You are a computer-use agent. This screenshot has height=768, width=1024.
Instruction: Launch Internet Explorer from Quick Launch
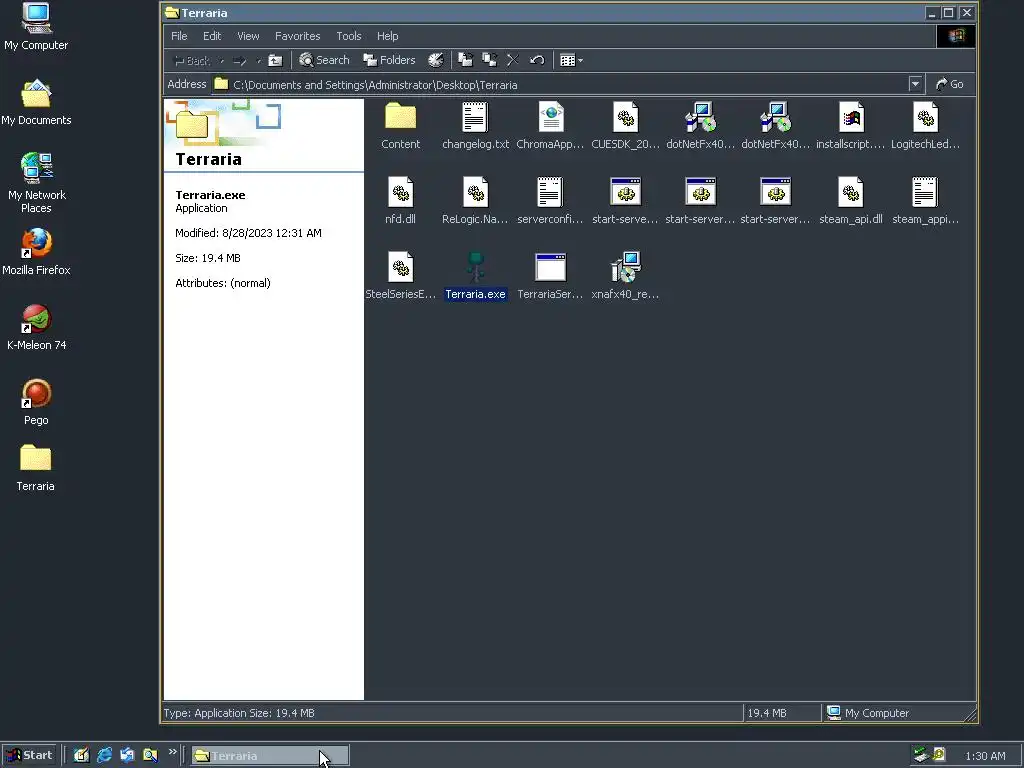pyautogui.click(x=104, y=756)
